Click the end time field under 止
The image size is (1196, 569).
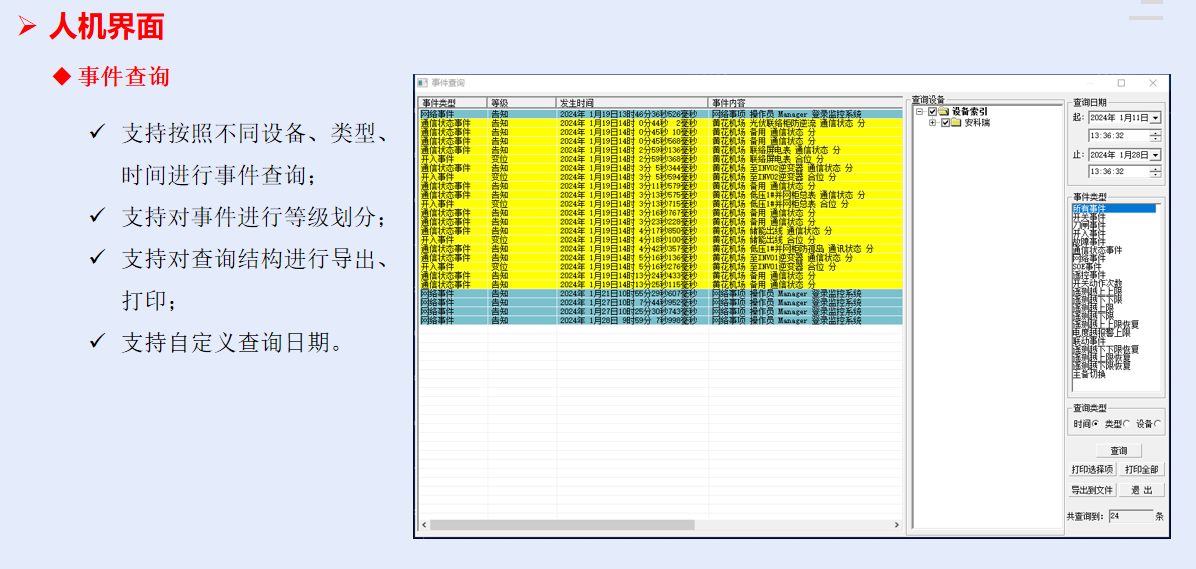tap(1119, 172)
